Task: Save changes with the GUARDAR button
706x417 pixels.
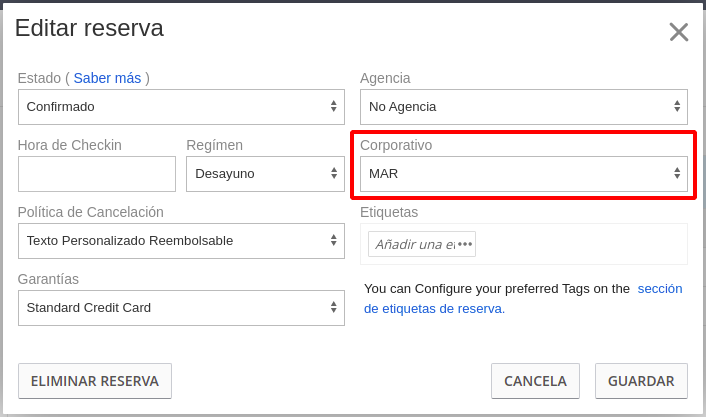Action: [641, 381]
